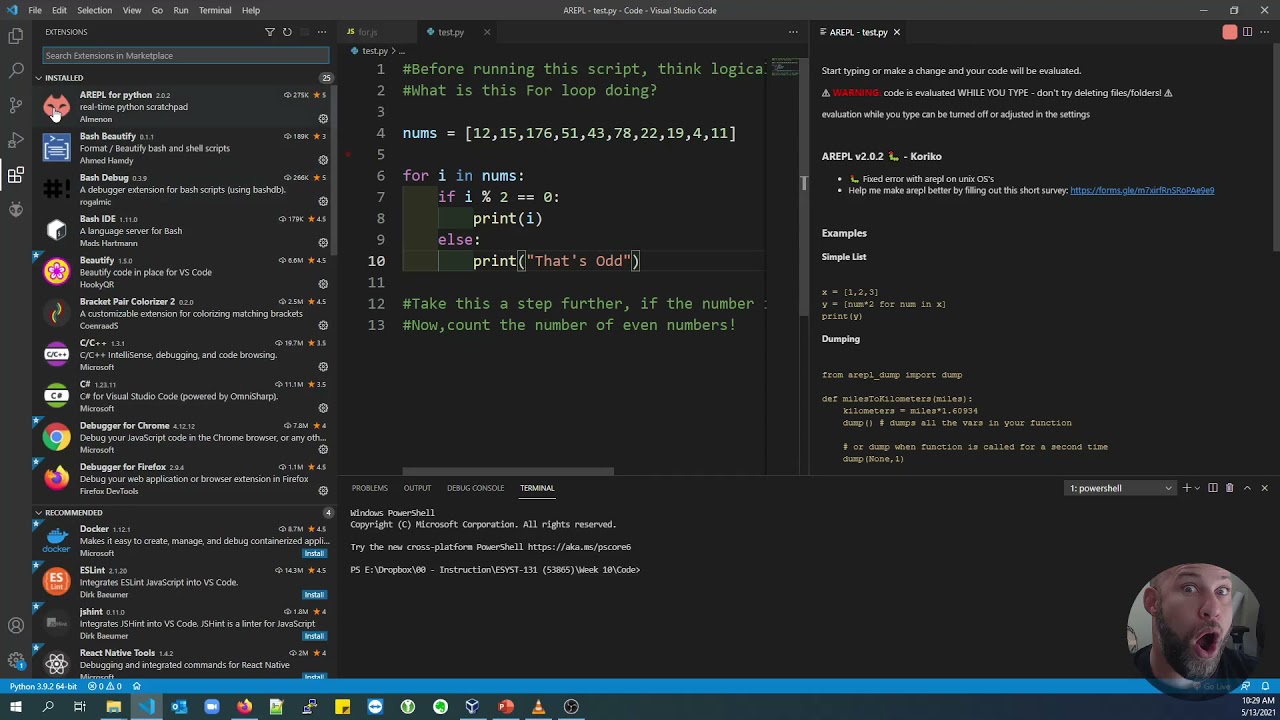Open manage gear for Debugger for Chrome

point(323,449)
